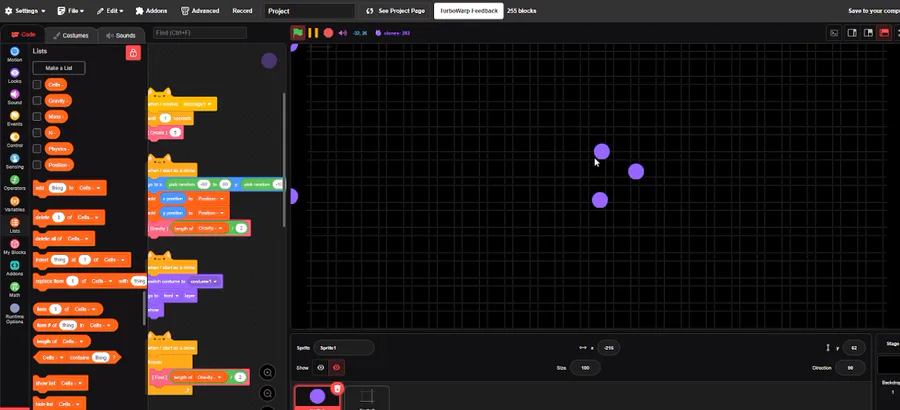Click the clones counter icon
This screenshot has width=900, height=410.
[x=378, y=33]
